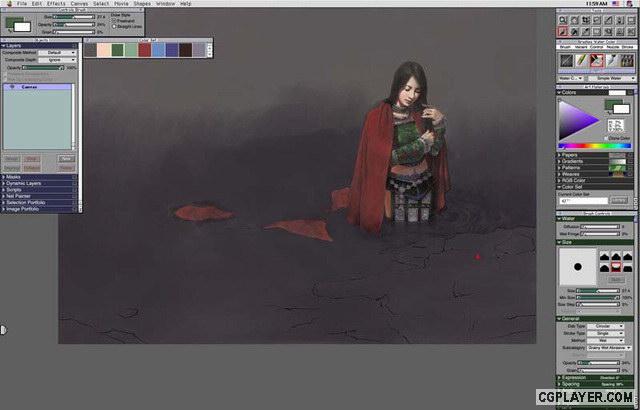Open the Papers thumbnail preview
This screenshot has width=640, height=410.
[x=618, y=155]
